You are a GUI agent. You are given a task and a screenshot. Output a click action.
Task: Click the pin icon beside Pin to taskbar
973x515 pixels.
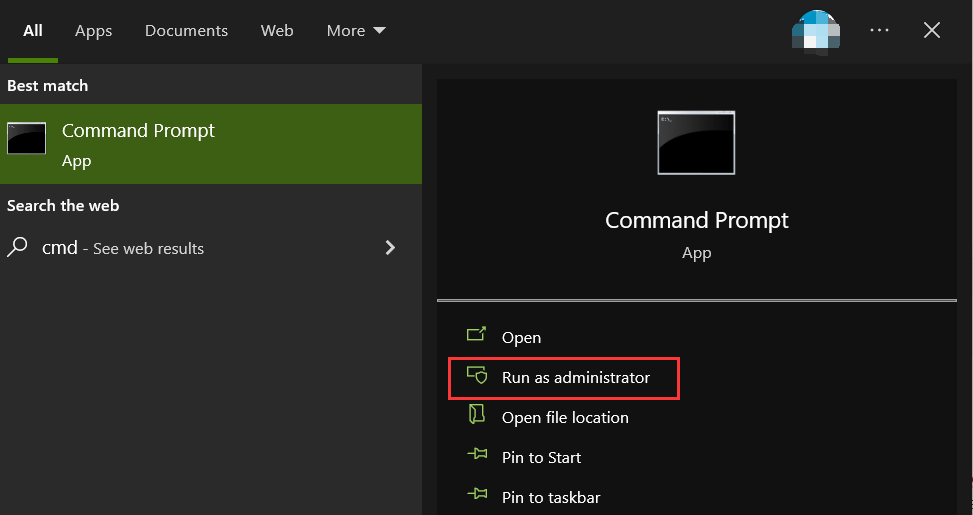[x=477, y=494]
